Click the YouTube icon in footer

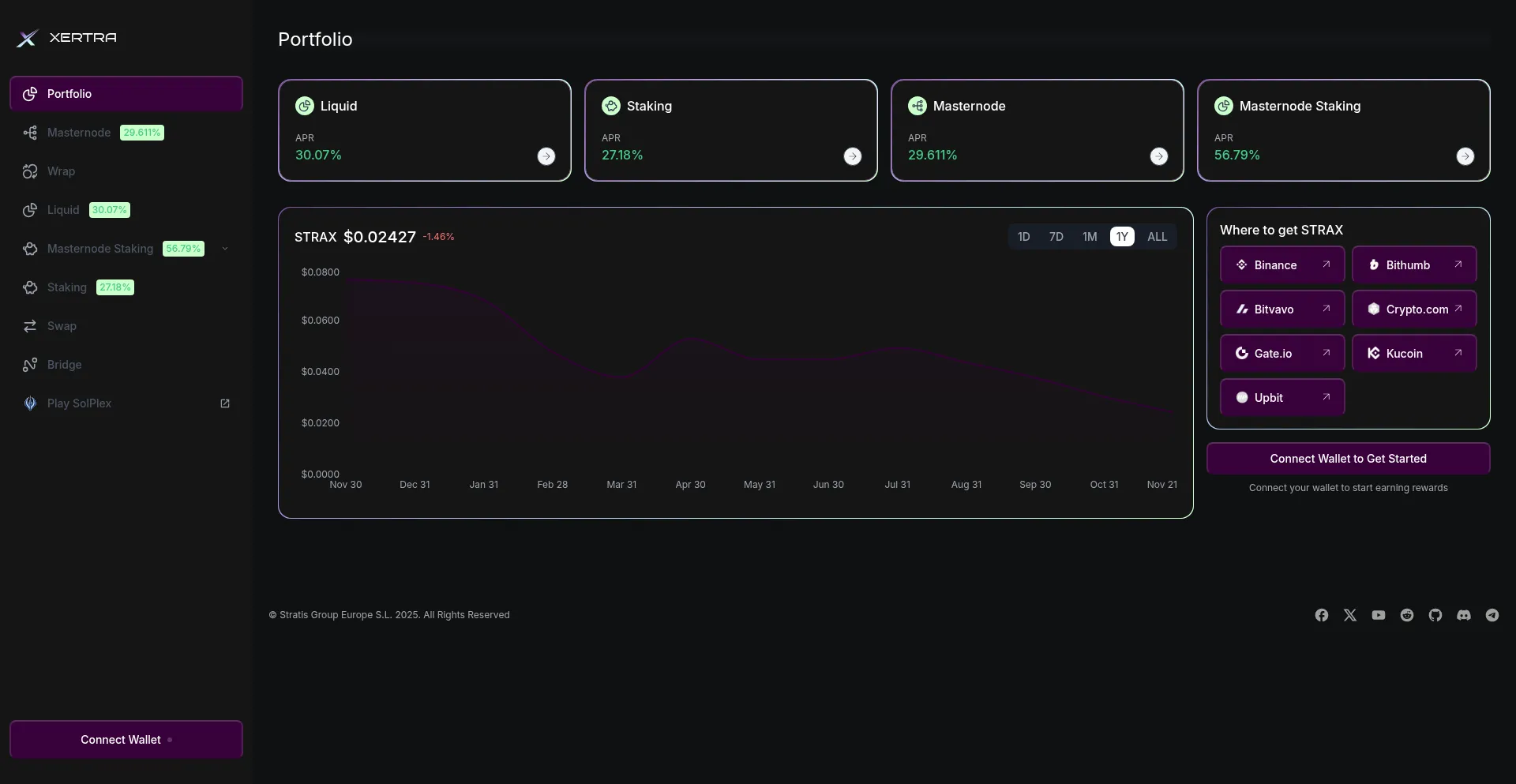(1378, 615)
